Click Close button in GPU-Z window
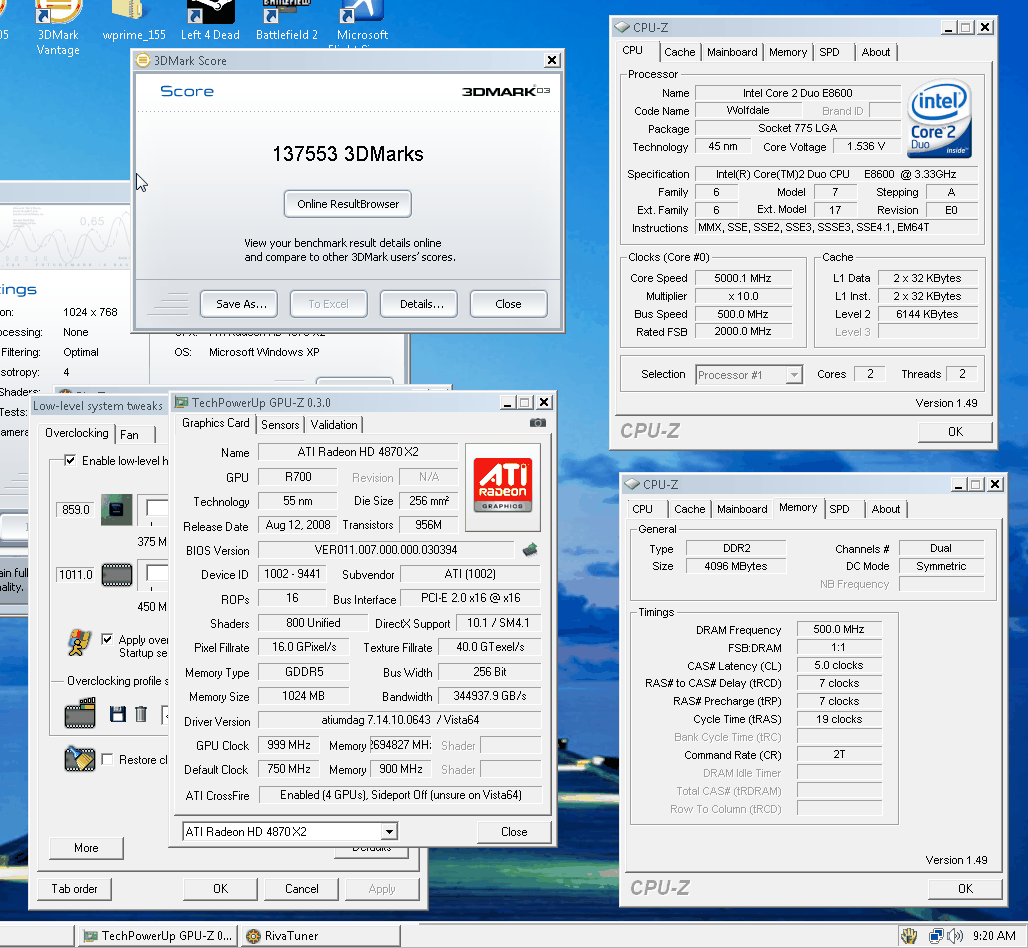Viewport: 1028px width, 948px height. (514, 831)
